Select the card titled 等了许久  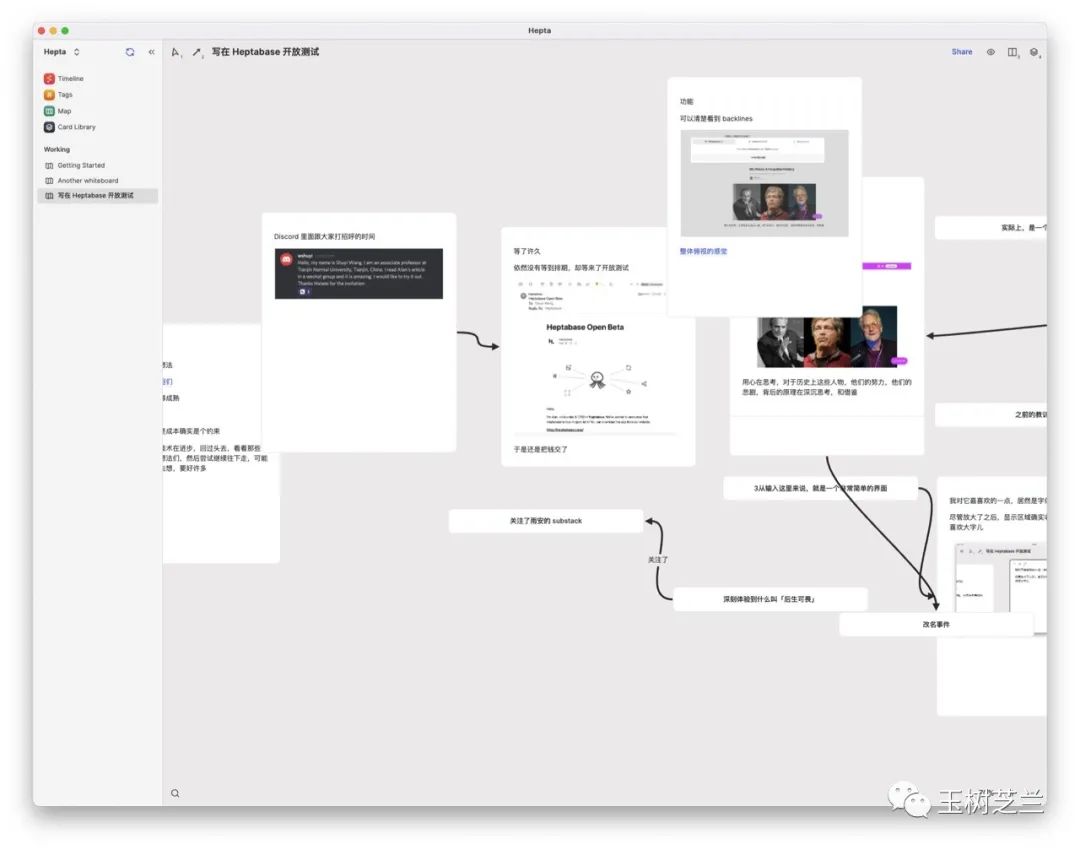(598, 346)
